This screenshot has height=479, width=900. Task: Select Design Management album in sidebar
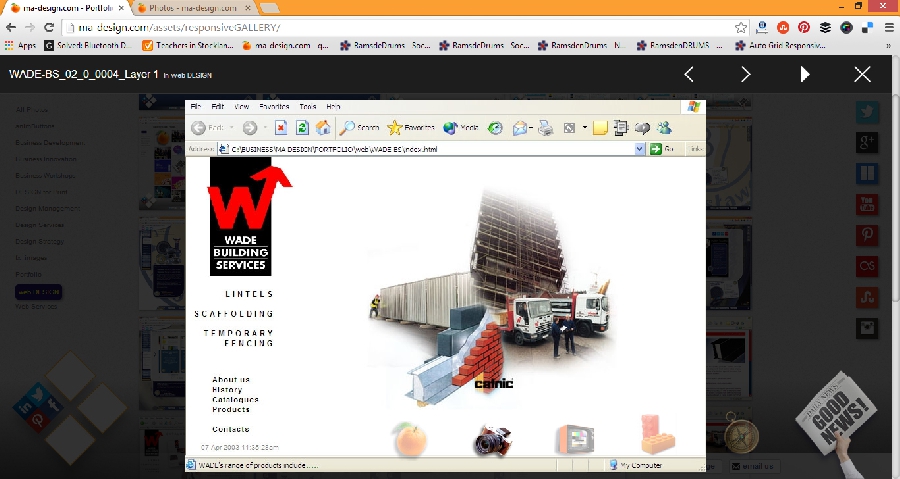[48, 208]
